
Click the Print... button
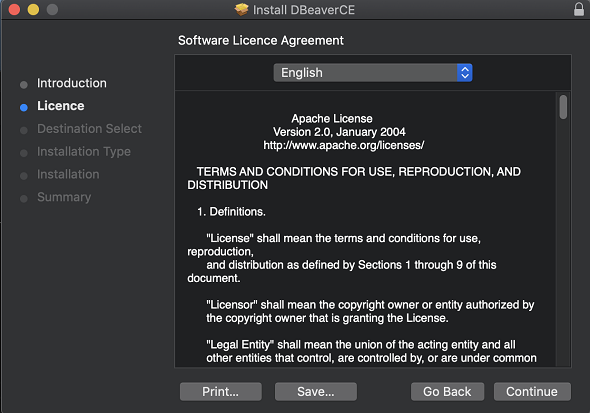tap(220, 392)
